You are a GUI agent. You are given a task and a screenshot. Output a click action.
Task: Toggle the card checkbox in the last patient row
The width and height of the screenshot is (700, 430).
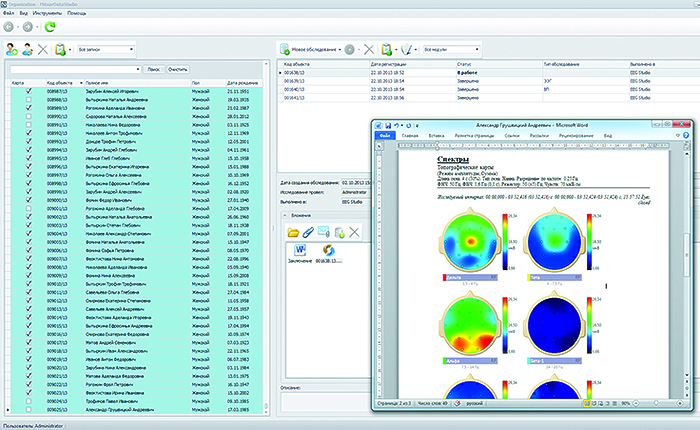click(x=28, y=409)
